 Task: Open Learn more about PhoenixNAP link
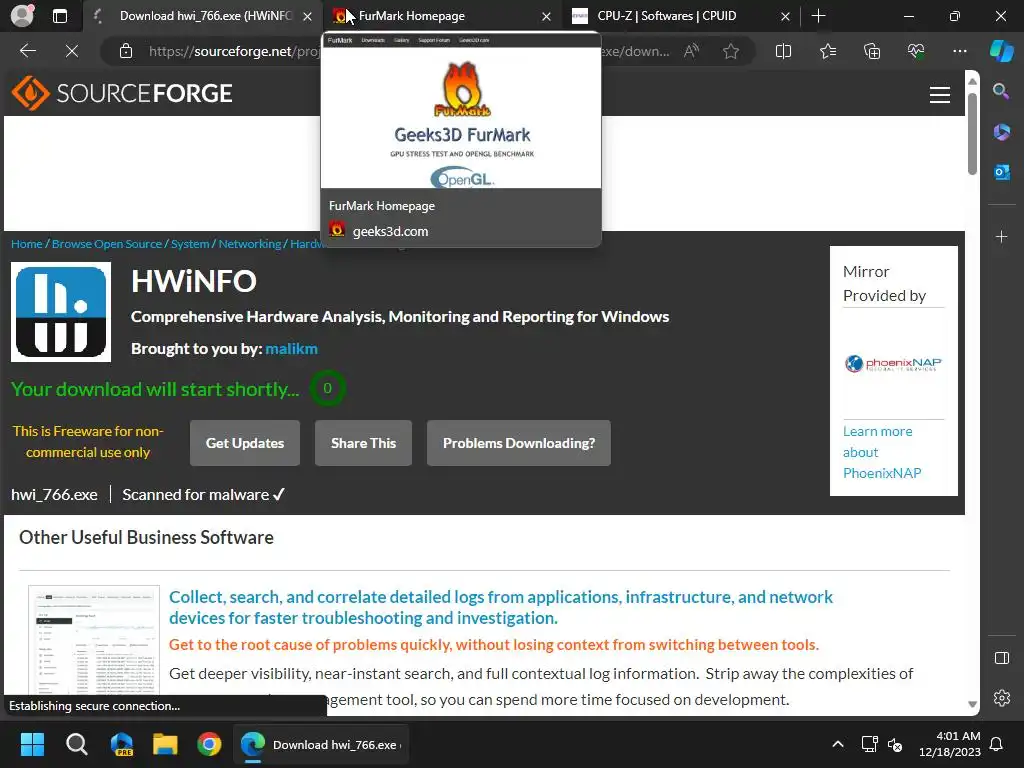pyautogui.click(x=882, y=452)
